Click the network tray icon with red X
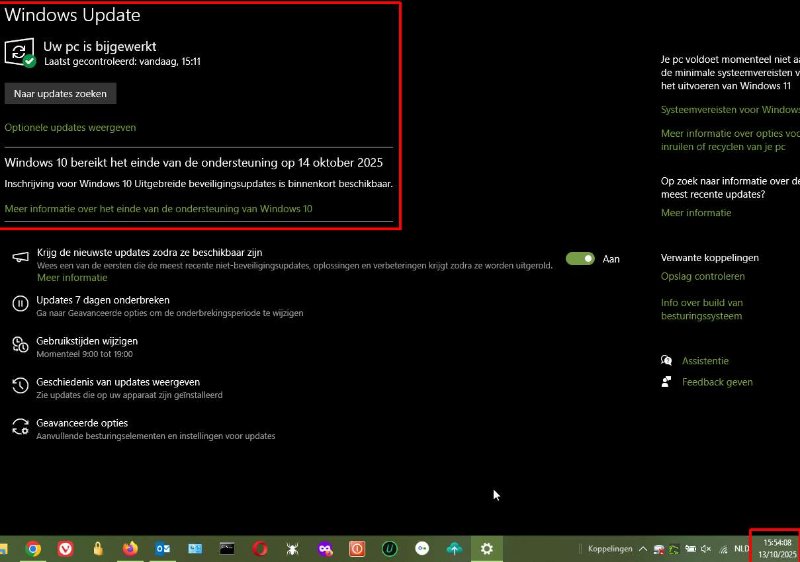The image size is (800, 562). tap(659, 549)
